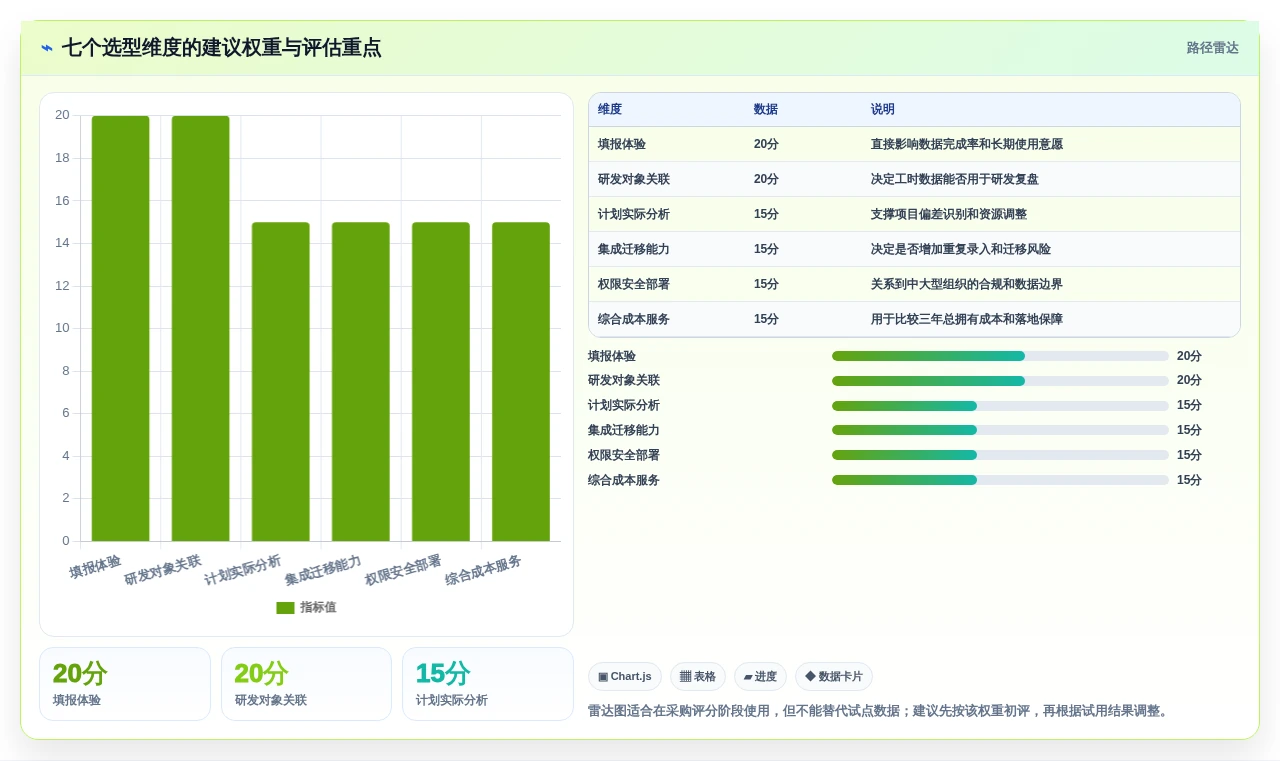Click table cell 权限安全部署
Image resolution: width=1280 pixels, height=761 pixels.
(x=634, y=284)
